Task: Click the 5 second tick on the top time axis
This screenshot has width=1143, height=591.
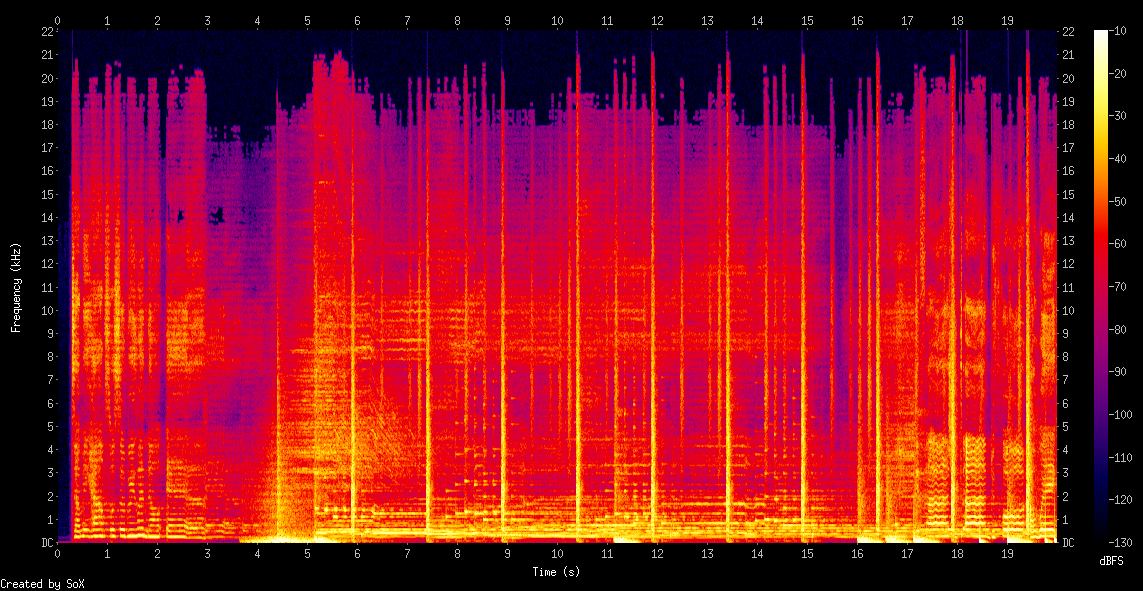Action: click(x=308, y=21)
